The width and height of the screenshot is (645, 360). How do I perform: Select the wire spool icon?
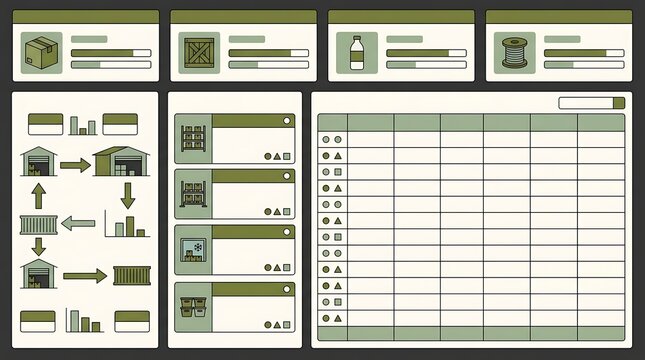(515, 53)
